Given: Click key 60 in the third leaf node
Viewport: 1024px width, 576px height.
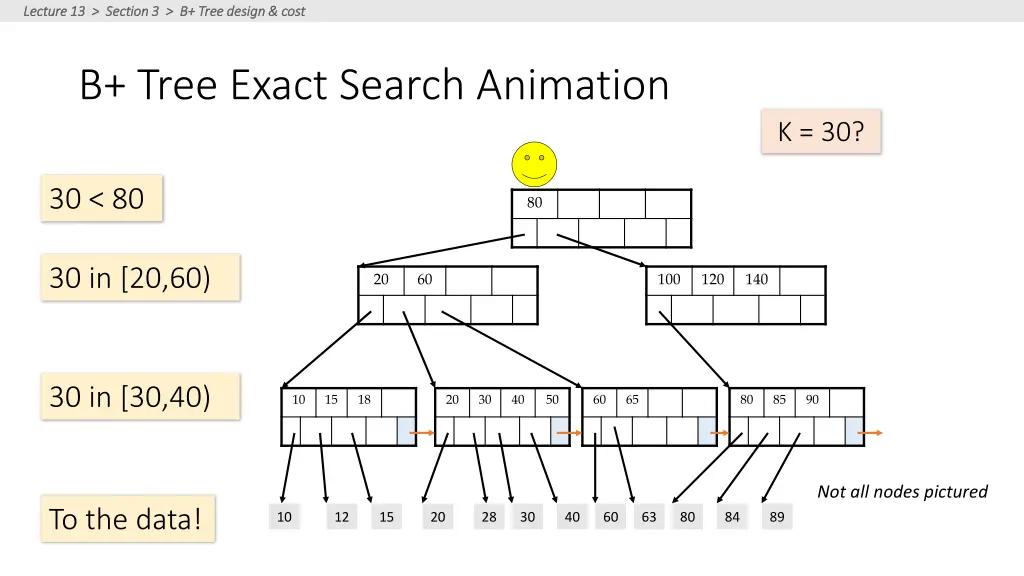Looking at the screenshot, I should tap(600, 400).
